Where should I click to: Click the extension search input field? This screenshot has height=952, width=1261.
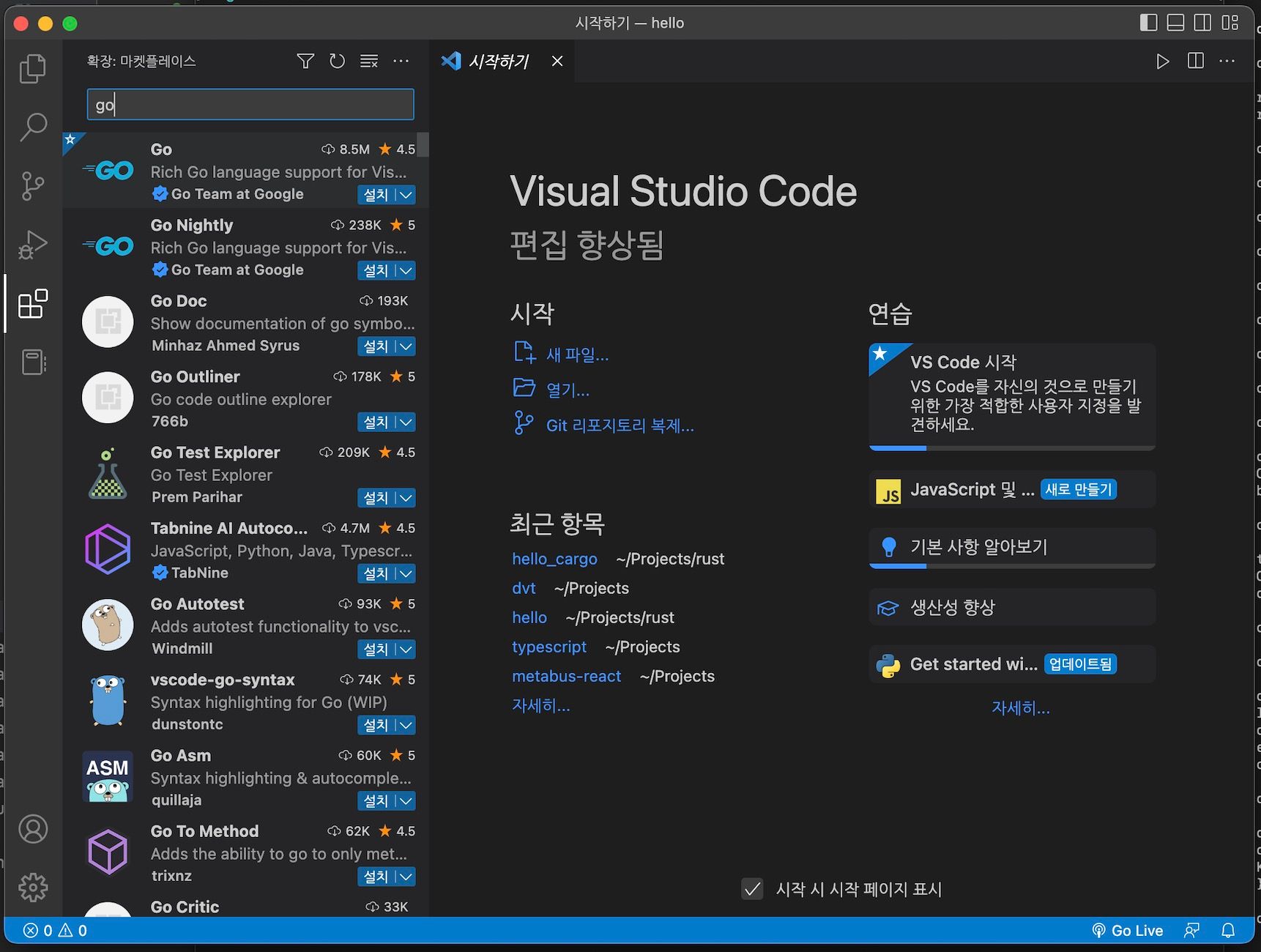pos(250,105)
